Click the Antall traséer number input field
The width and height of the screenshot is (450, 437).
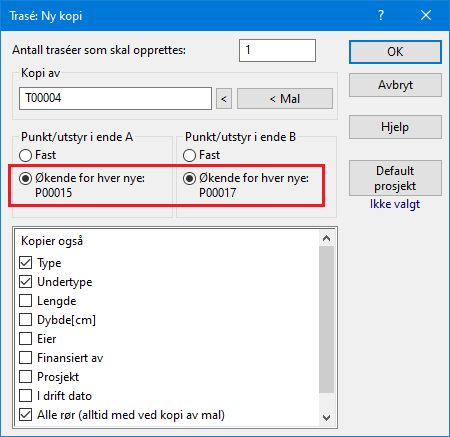(277, 50)
